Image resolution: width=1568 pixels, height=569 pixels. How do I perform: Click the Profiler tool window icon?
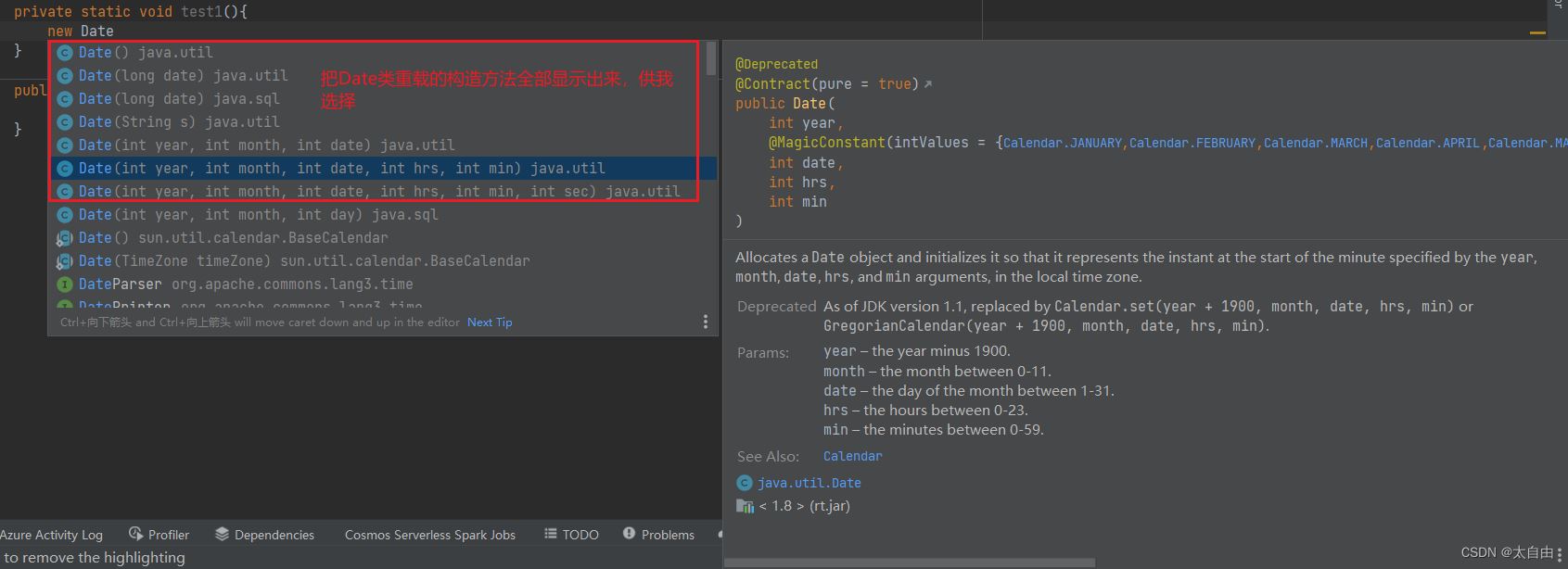136,534
